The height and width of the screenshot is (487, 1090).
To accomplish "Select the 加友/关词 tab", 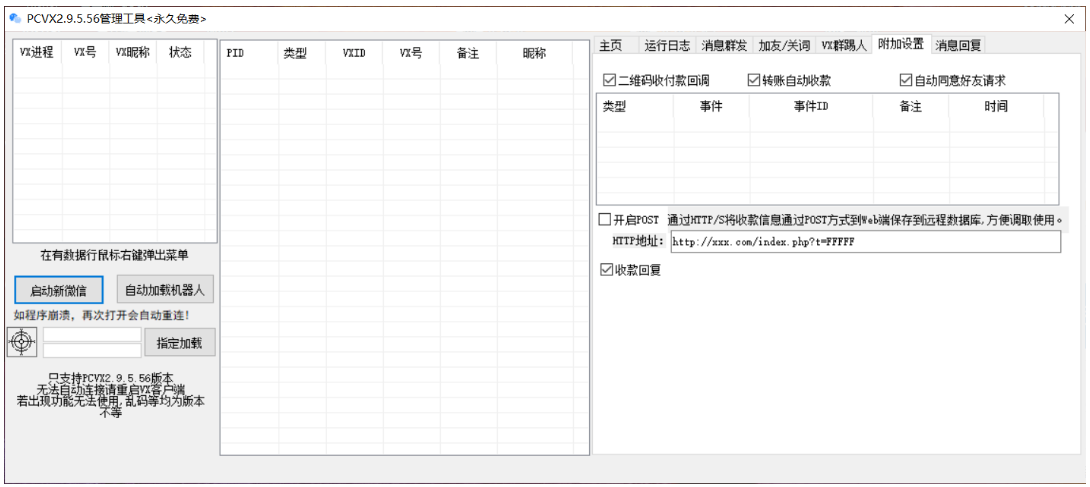I will tap(784, 45).
